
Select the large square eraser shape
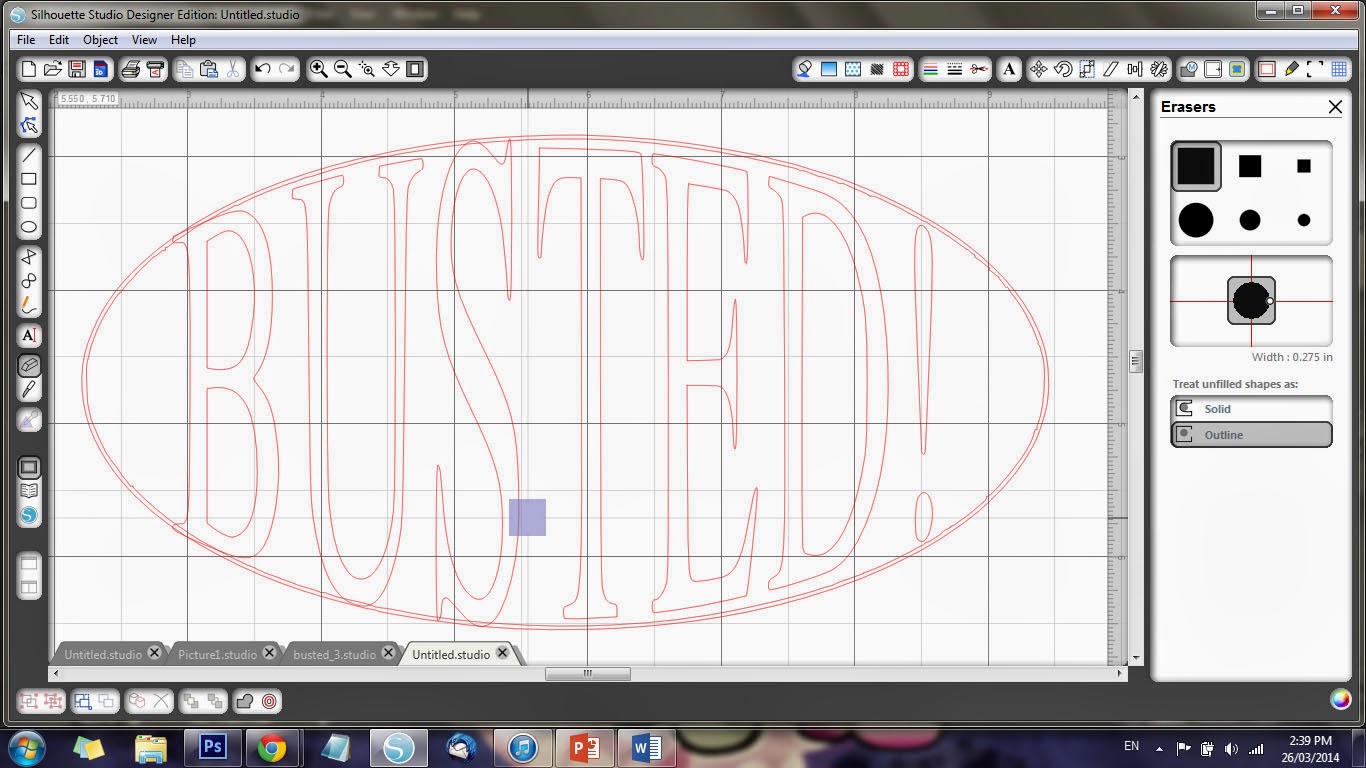point(1196,166)
